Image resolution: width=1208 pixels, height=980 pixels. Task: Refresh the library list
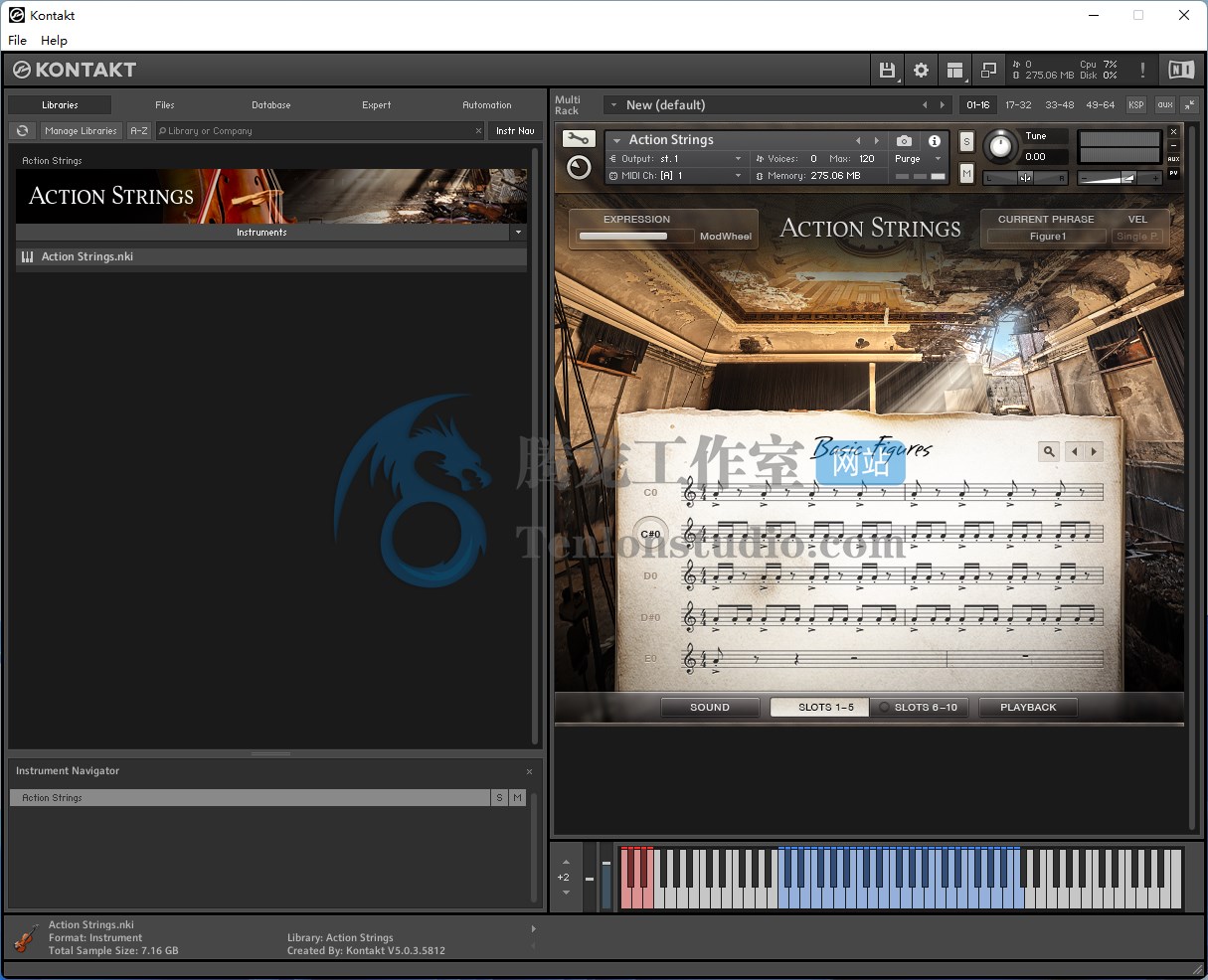pos(22,130)
